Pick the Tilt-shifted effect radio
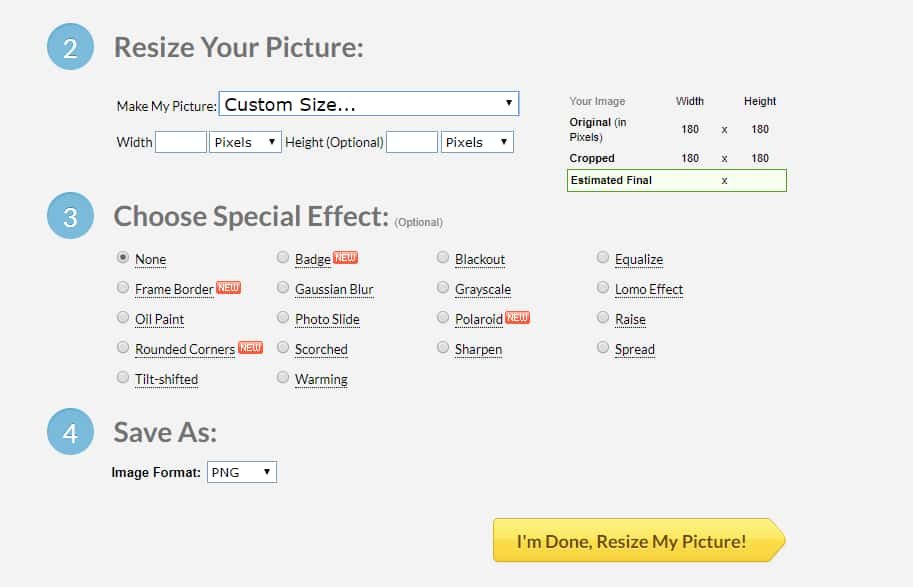Image resolution: width=913 pixels, height=587 pixels. click(x=123, y=378)
